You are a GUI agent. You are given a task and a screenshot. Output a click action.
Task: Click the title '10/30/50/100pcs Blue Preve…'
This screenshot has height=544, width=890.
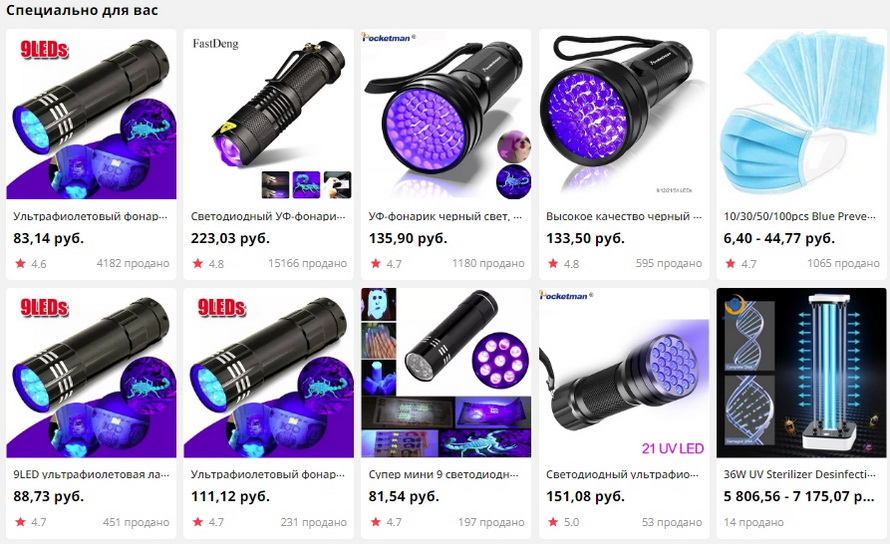click(x=800, y=216)
